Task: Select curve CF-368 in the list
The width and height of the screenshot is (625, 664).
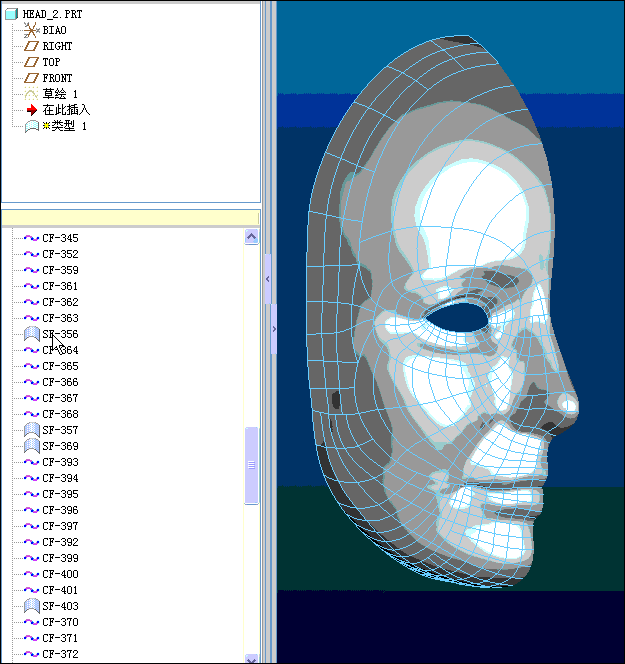Action: 60,414
